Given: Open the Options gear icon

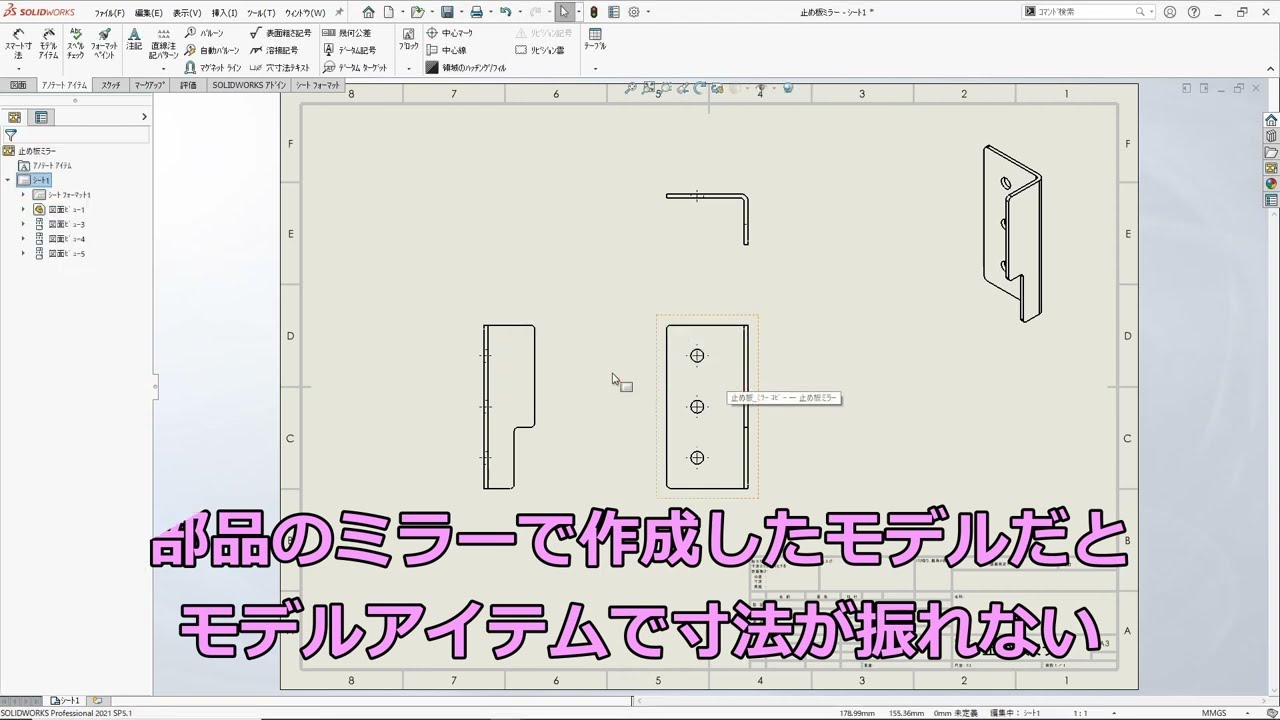Looking at the screenshot, I should 633,12.
